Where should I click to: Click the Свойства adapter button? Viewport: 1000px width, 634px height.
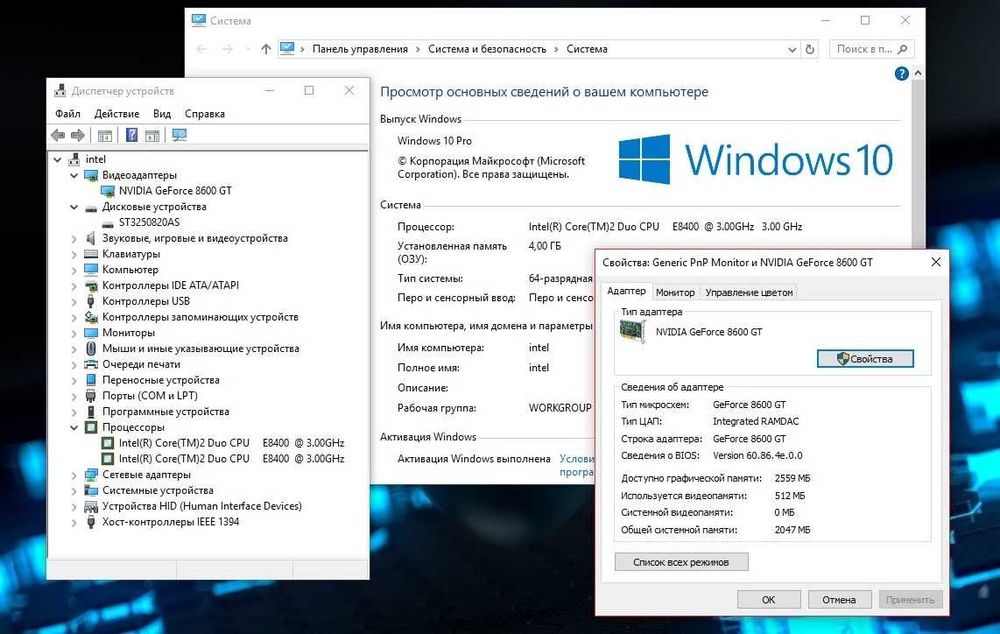pyautogui.click(x=865, y=359)
